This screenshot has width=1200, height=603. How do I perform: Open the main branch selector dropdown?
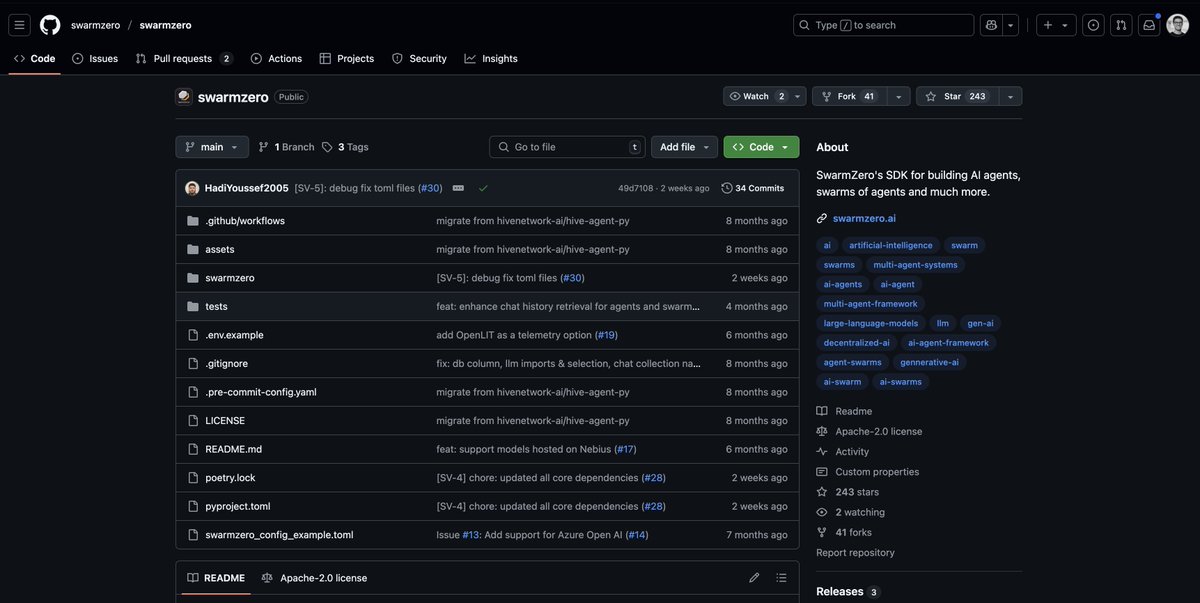pyautogui.click(x=212, y=147)
